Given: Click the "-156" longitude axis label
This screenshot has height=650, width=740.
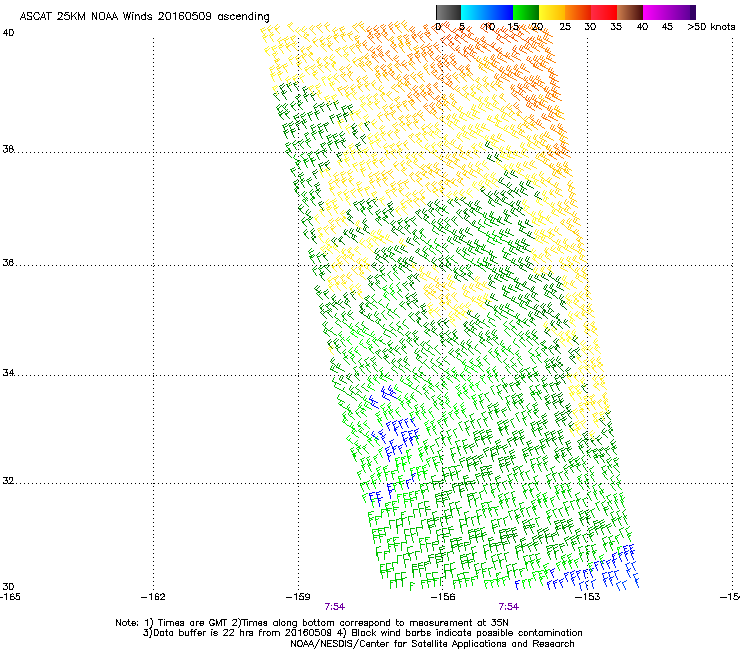Looking at the screenshot, I should click(443, 597).
